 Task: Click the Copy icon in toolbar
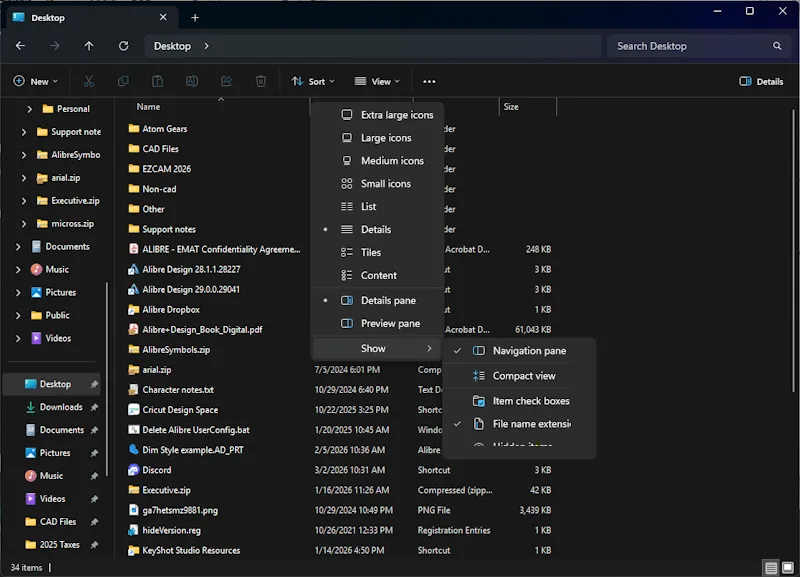[x=123, y=81]
